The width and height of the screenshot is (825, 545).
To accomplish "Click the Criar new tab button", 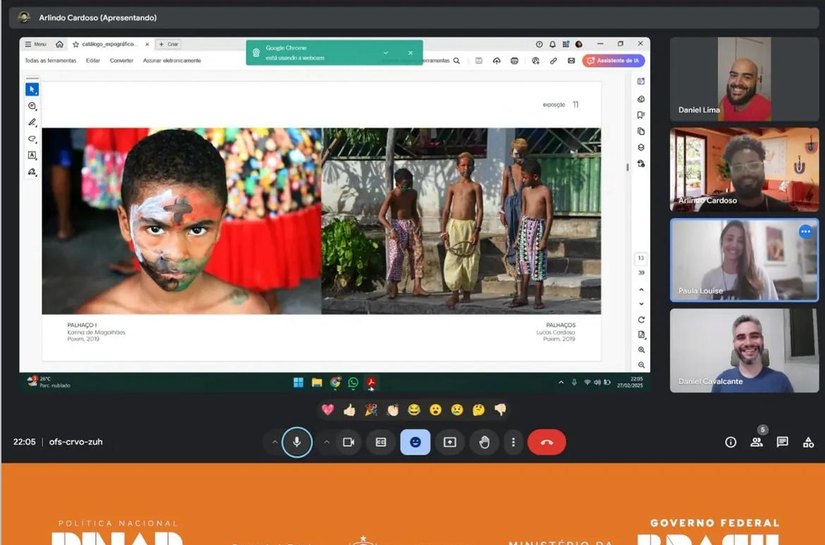I will click(169, 44).
